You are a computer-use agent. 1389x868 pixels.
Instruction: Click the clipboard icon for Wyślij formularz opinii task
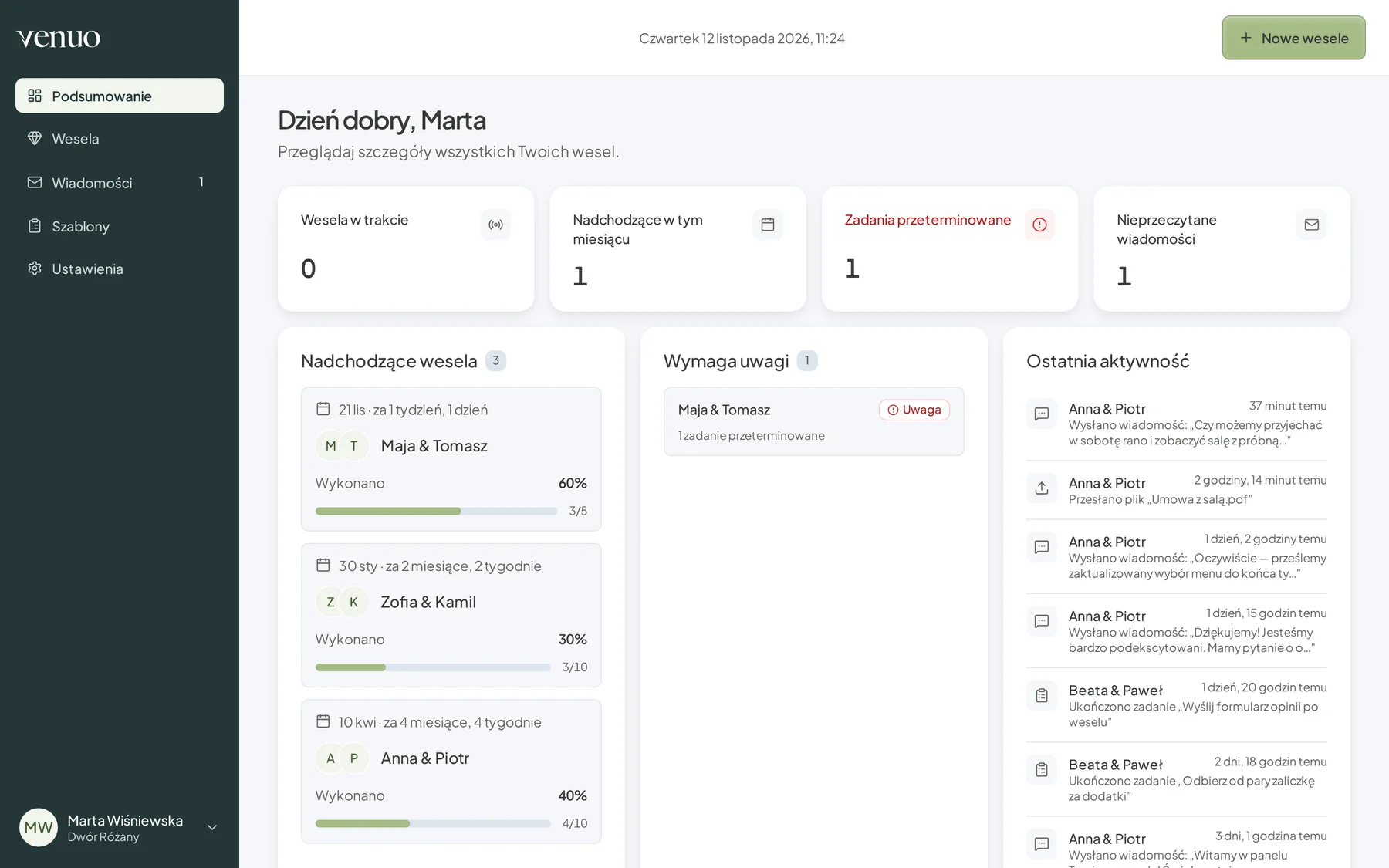tap(1042, 695)
